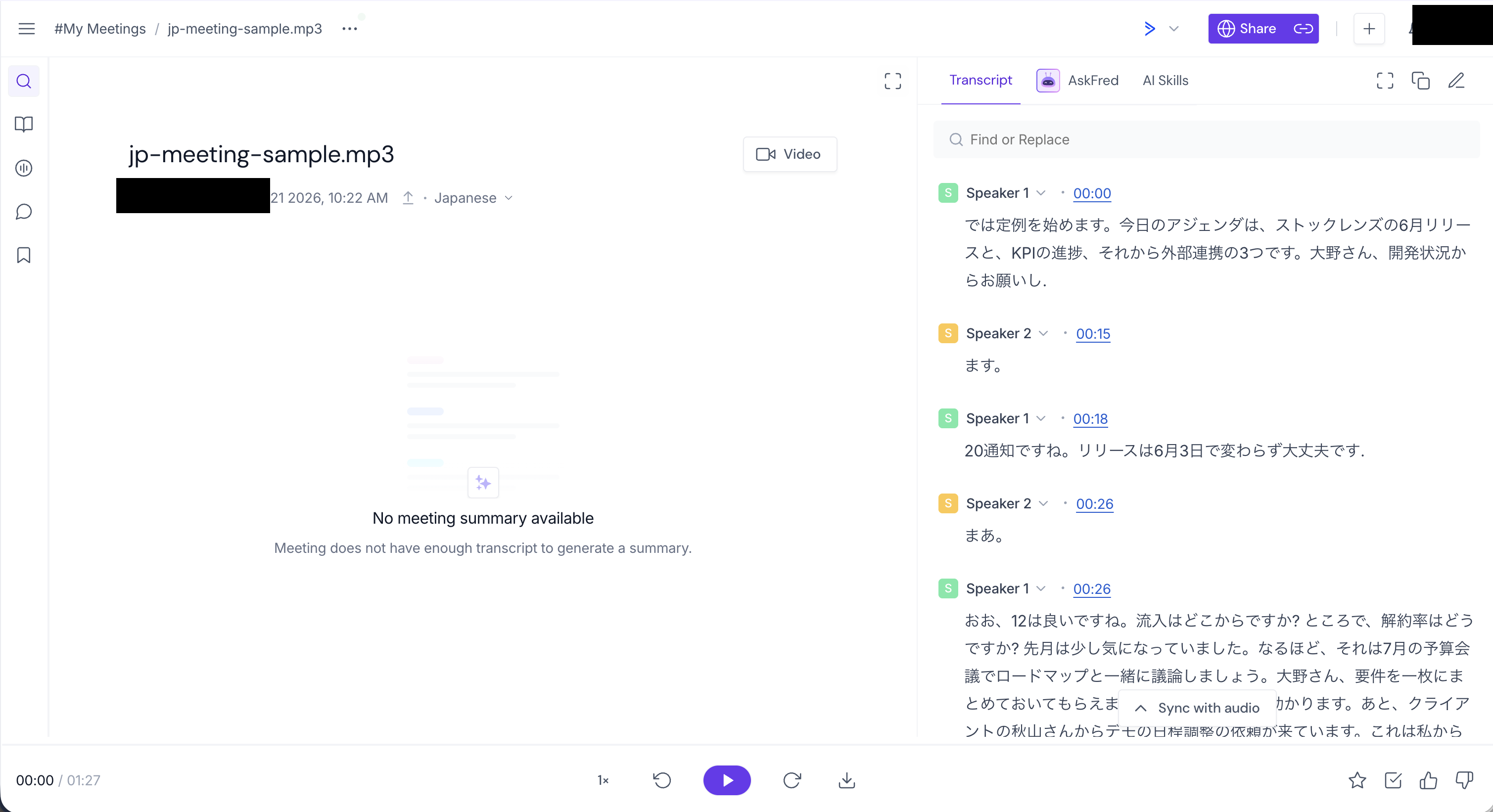Screen dimensions: 1493x812
Task: Switch to the AI Skills tab
Action: 1165,81
